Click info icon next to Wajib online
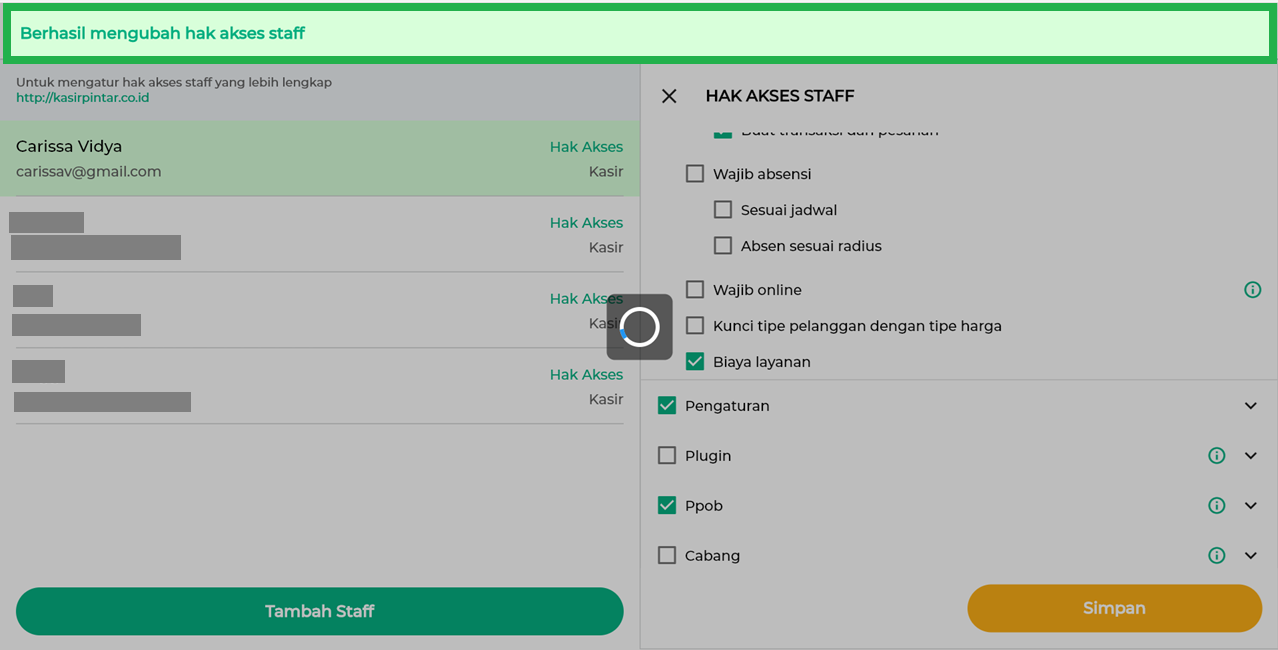The height and width of the screenshot is (650, 1278). click(x=1252, y=290)
